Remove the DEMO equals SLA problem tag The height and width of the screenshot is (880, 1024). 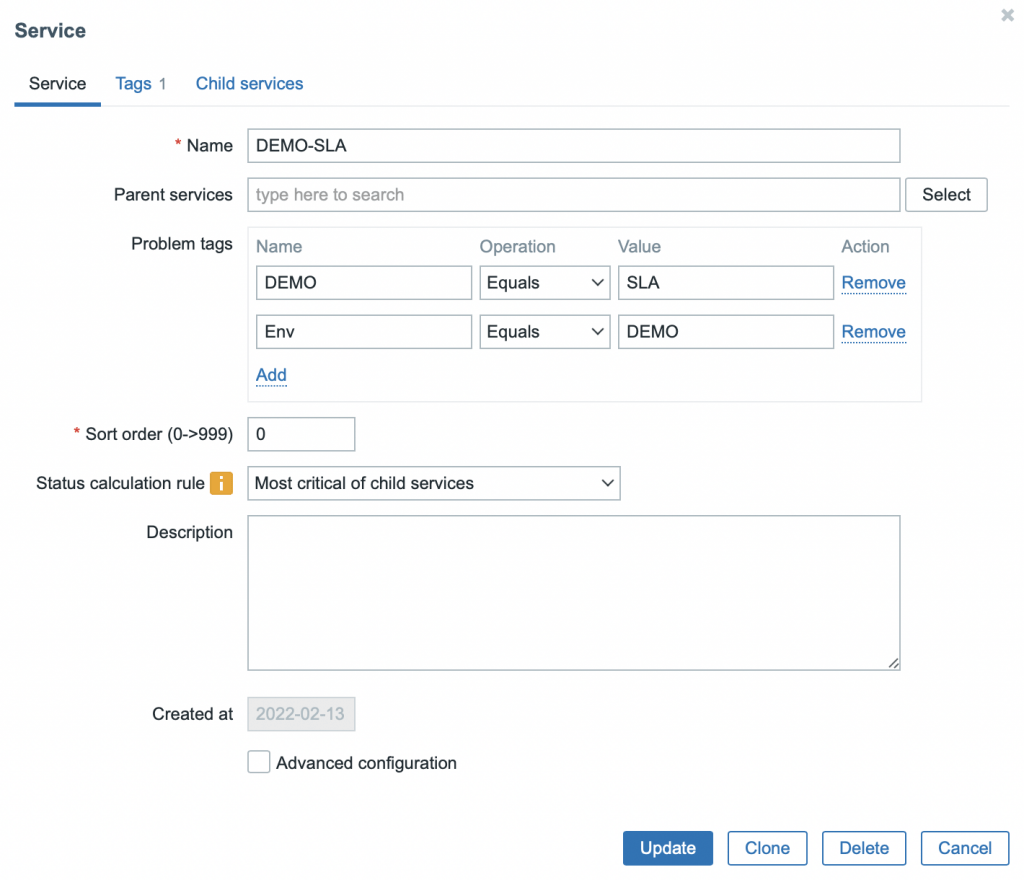pyautogui.click(x=873, y=283)
